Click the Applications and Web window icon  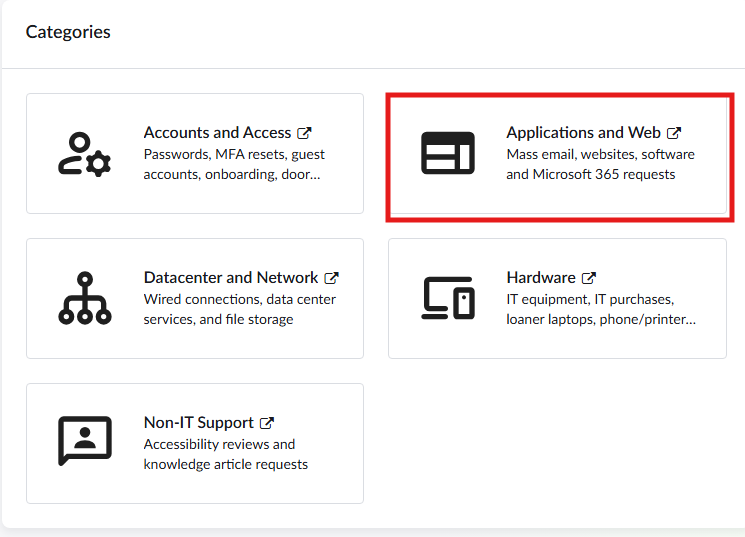[447, 153]
